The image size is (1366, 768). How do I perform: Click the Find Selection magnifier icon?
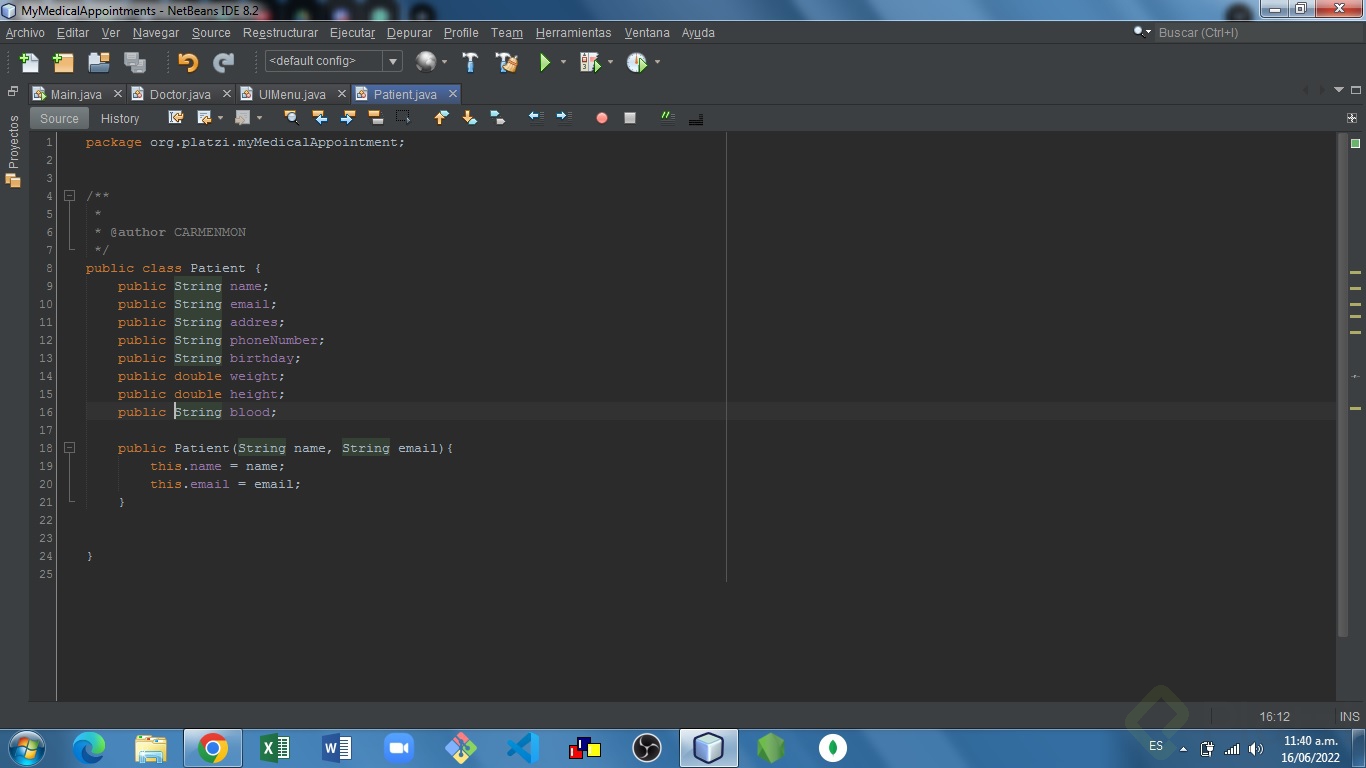(x=291, y=118)
